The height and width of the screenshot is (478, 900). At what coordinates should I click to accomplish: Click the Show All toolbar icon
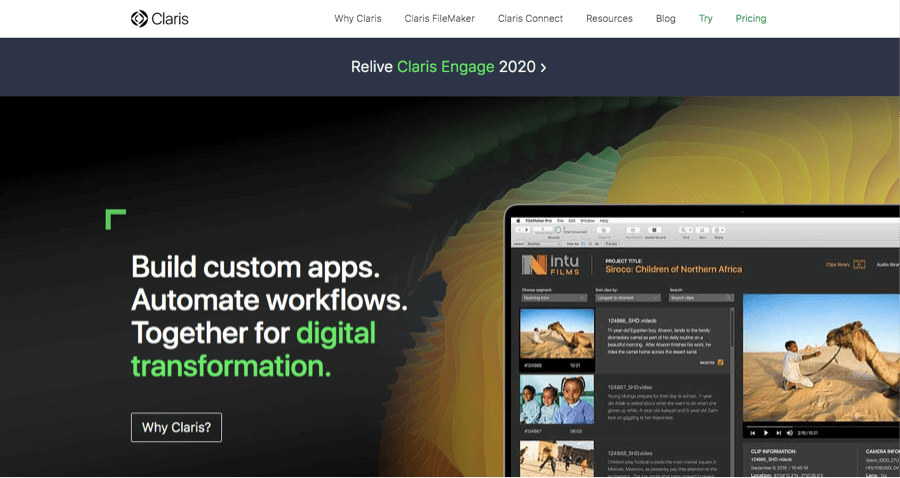[x=604, y=230]
